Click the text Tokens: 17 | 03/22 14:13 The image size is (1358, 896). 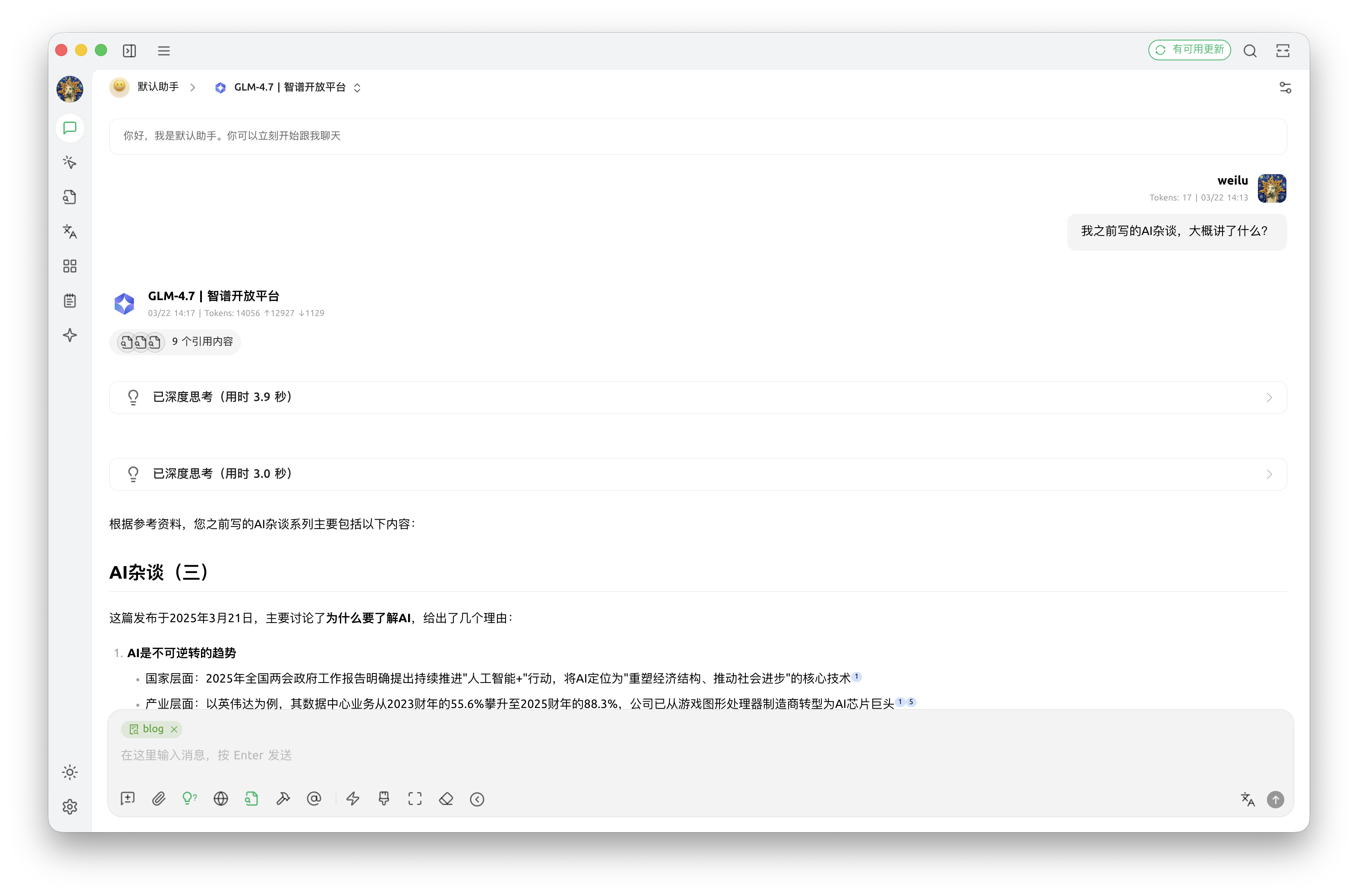(x=1198, y=198)
